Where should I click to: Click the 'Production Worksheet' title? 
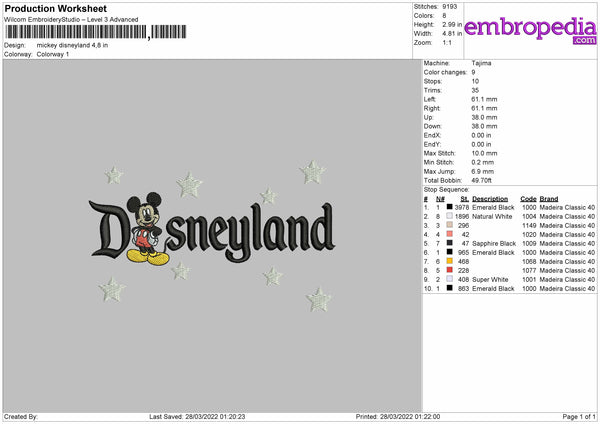pos(56,8)
